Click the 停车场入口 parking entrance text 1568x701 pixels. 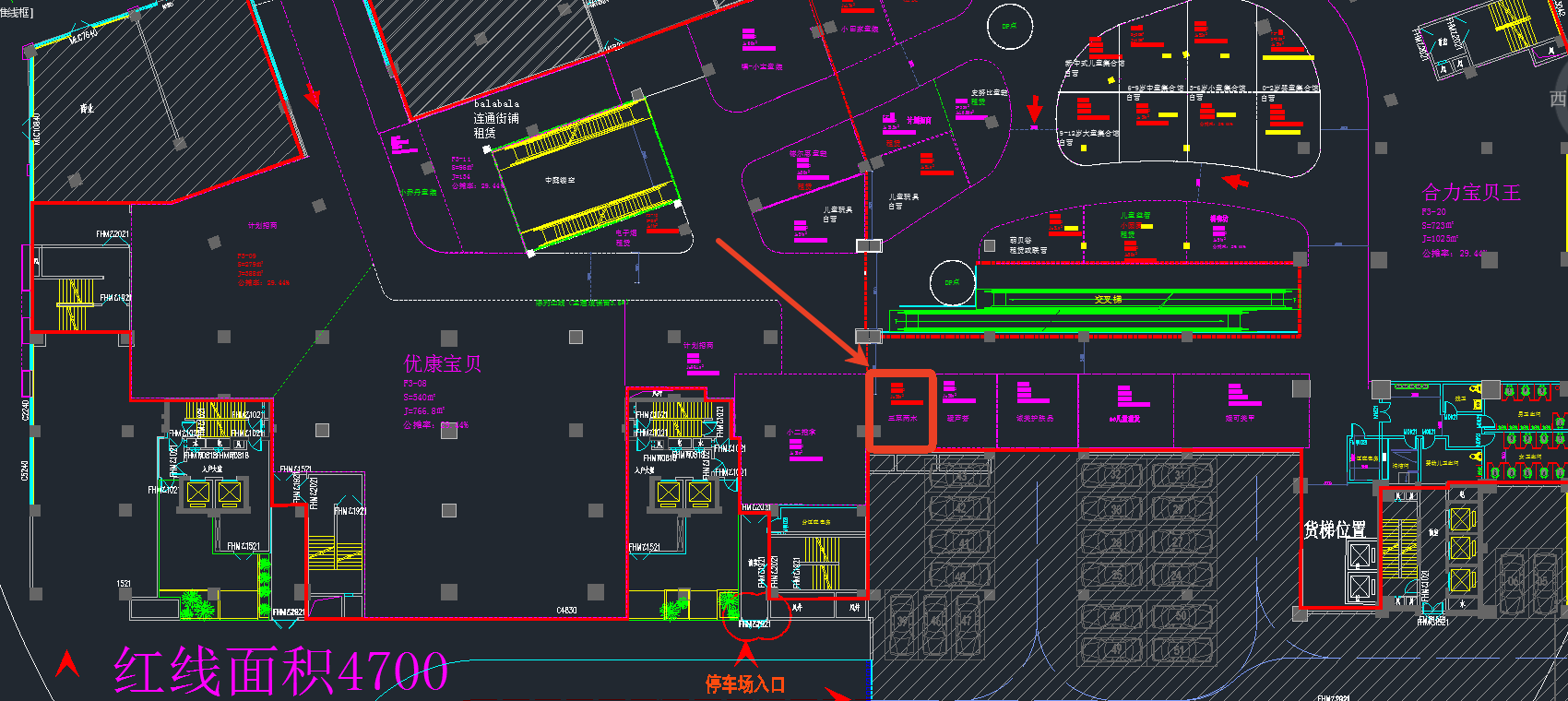745,683
